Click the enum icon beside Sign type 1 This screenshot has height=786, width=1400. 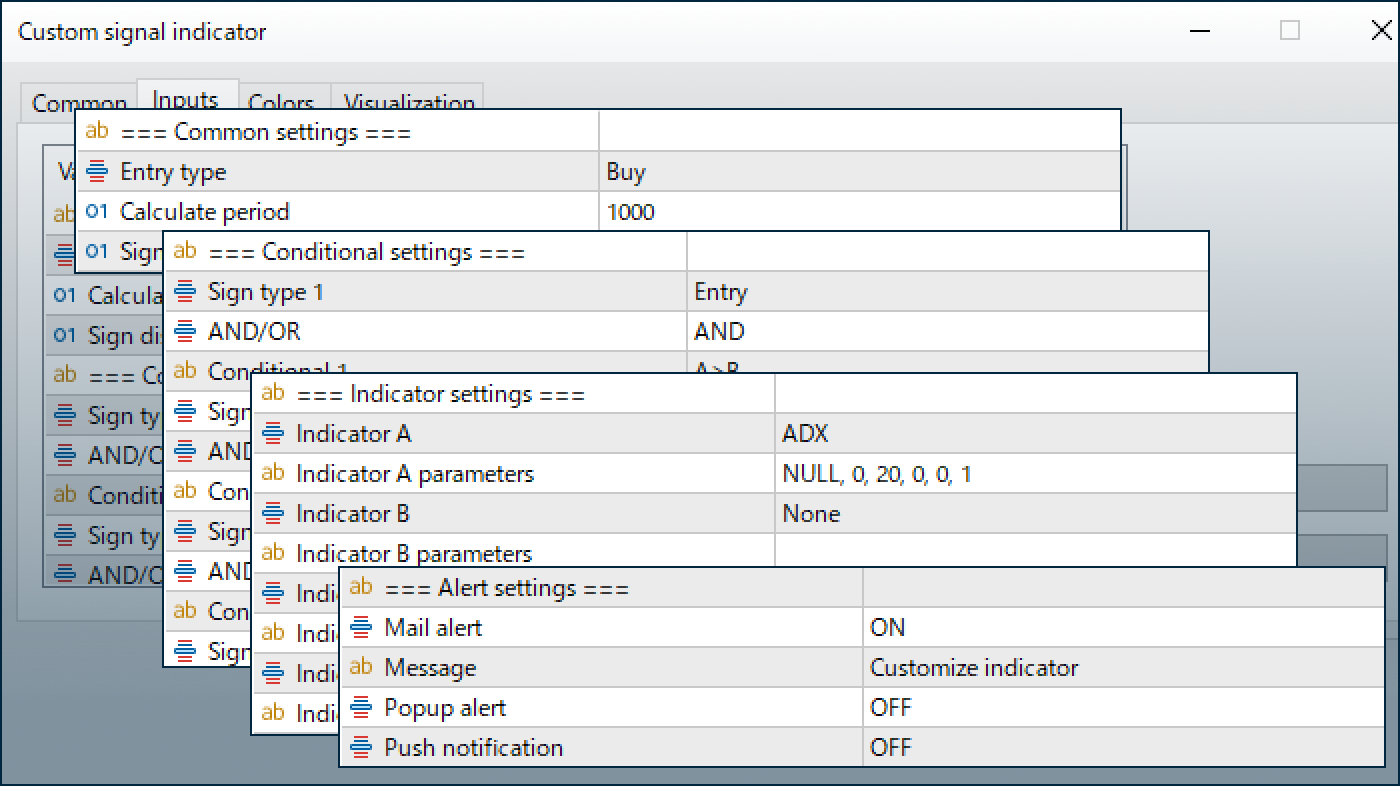[x=185, y=292]
